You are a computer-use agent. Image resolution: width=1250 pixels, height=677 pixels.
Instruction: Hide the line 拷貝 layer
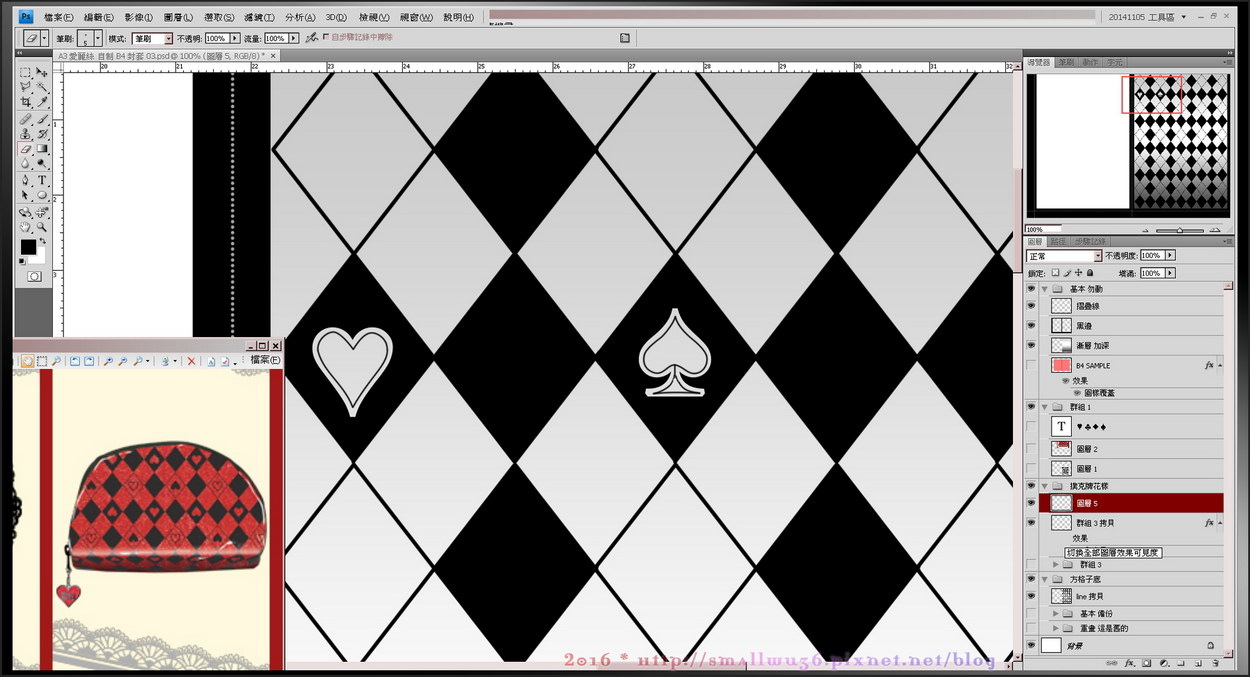pos(1032,596)
